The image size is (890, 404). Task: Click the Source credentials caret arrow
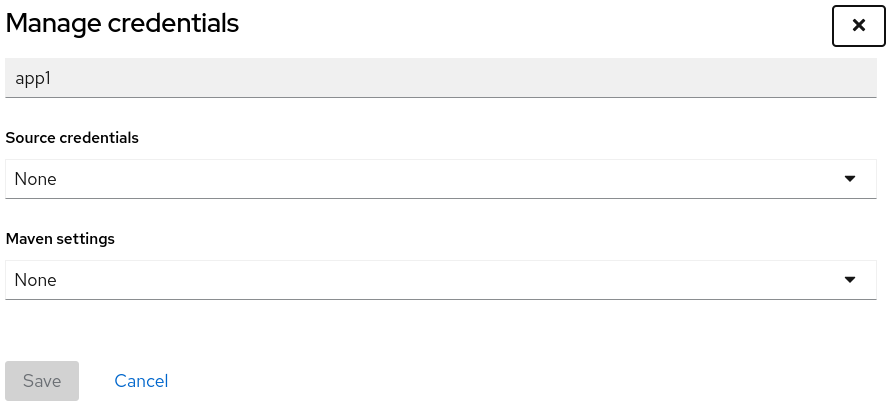850,179
